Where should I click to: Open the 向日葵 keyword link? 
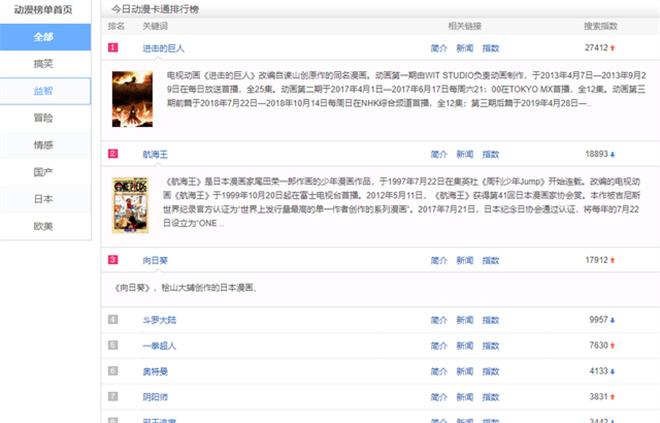tap(155, 261)
